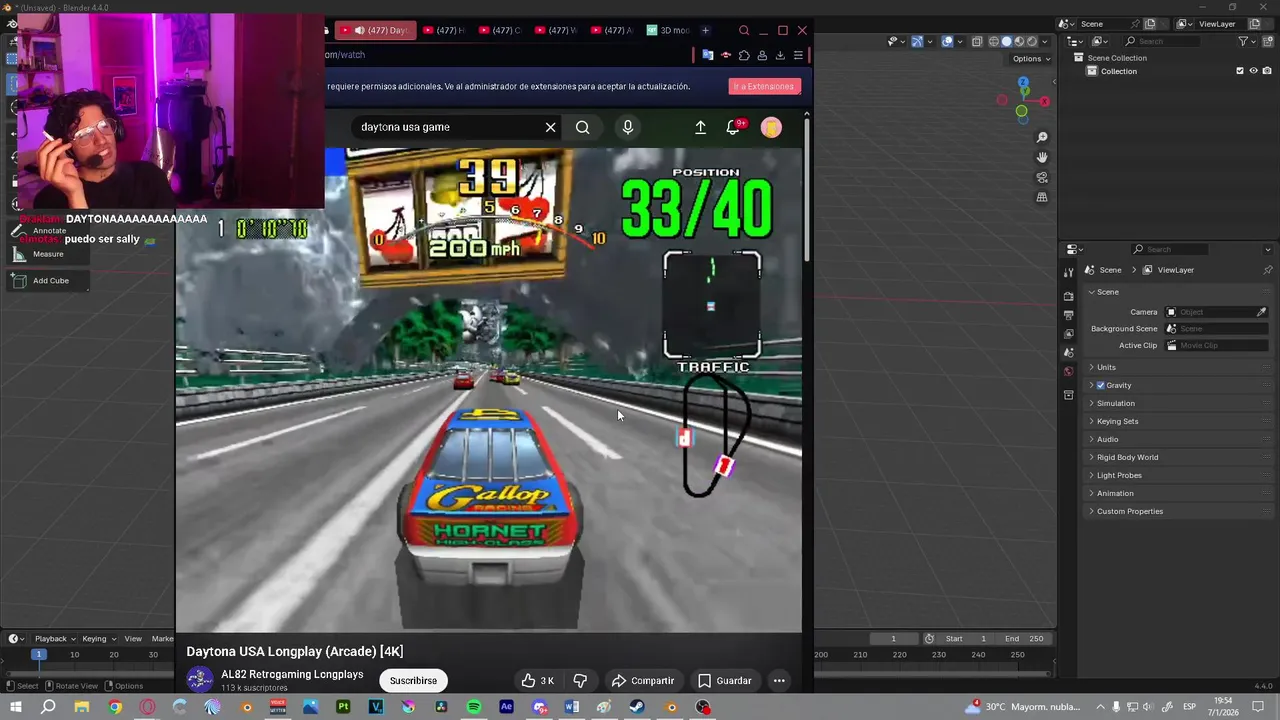Click the blue Z axis on navigation gizmo
The width and height of the screenshot is (1280, 720).
pos(1022,84)
